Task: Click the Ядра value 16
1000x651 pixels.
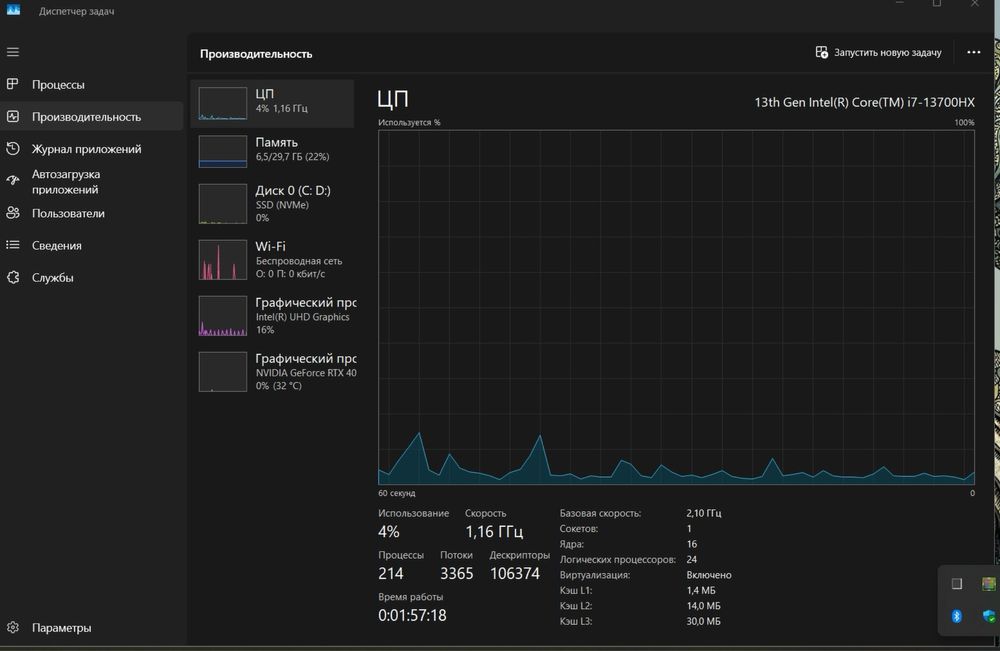Action: pyautogui.click(x=692, y=544)
